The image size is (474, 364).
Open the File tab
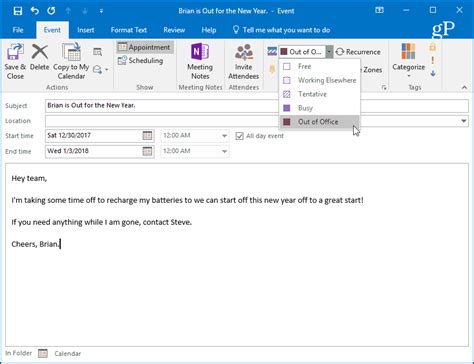[18, 30]
